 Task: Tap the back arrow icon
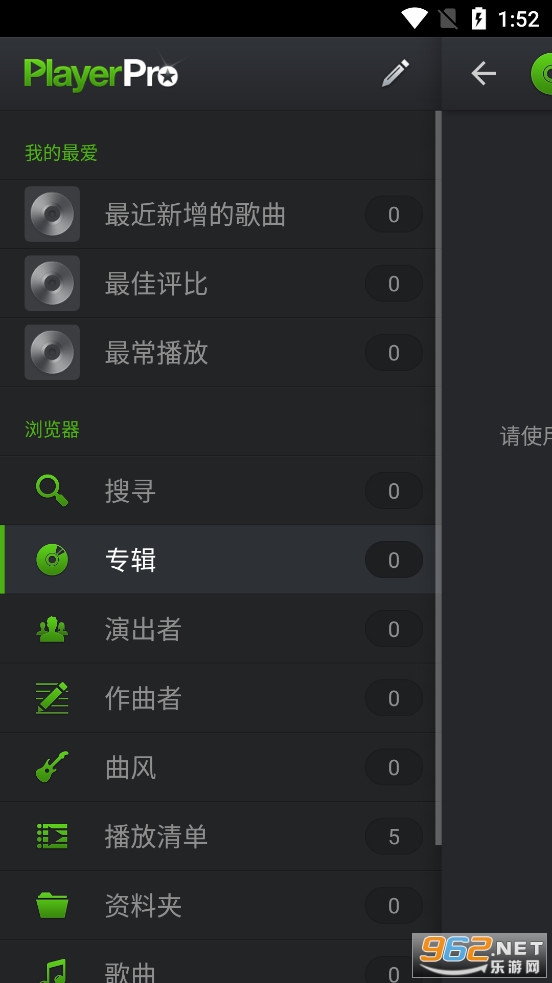coord(483,73)
